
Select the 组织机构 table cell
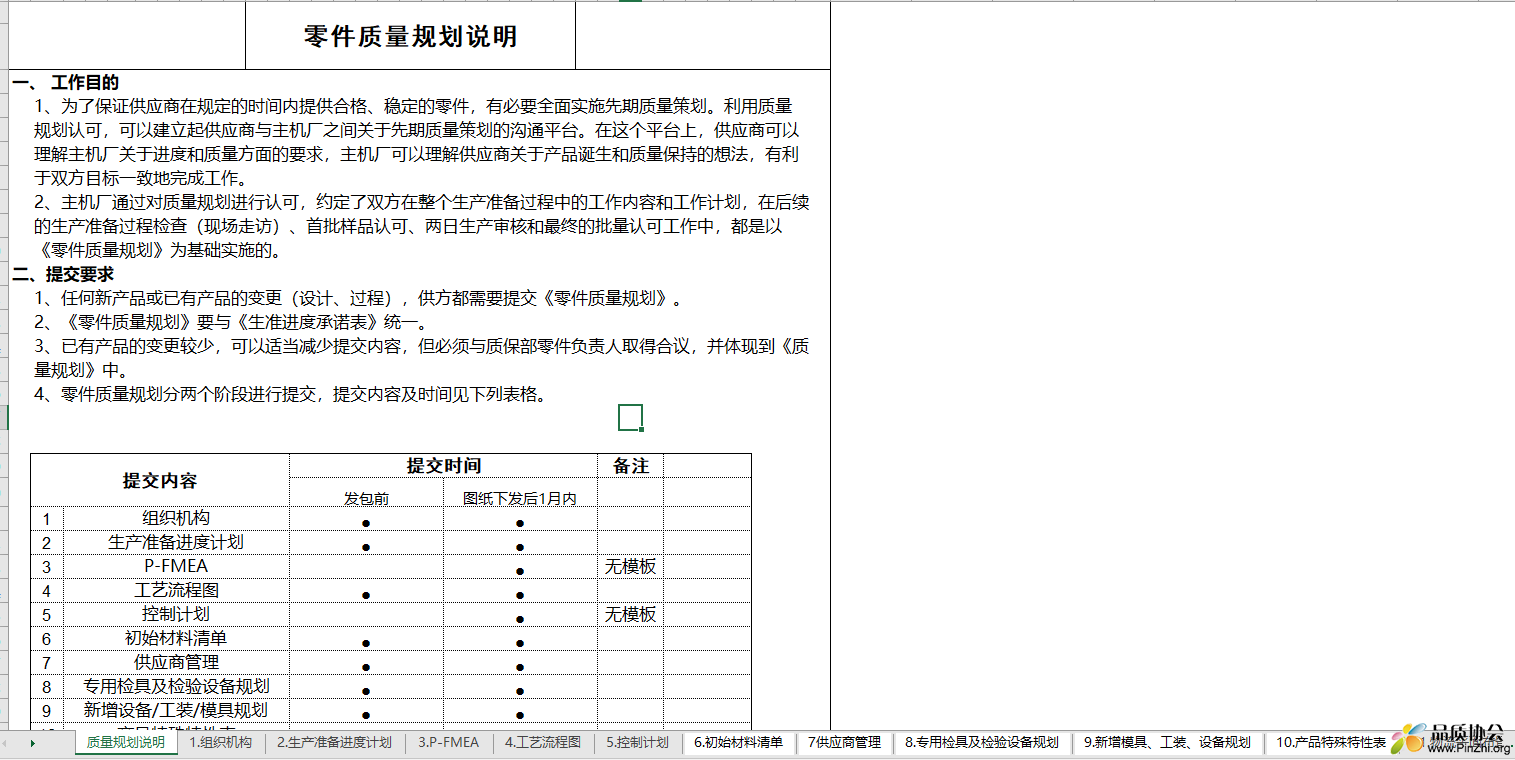pyautogui.click(x=176, y=518)
